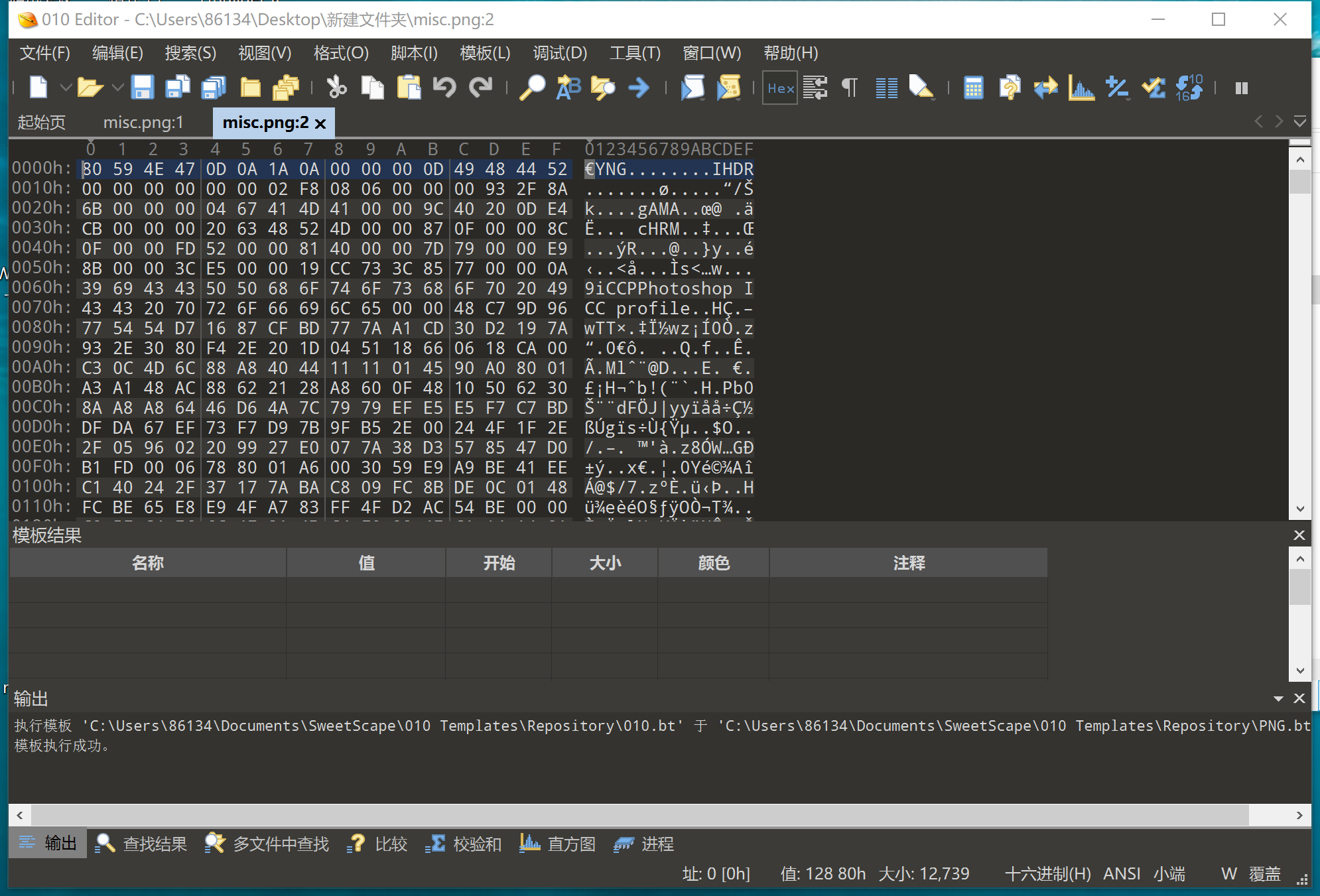Click the 校验和 checksum tab
This screenshot has height=896, width=1320.
coord(464,844)
